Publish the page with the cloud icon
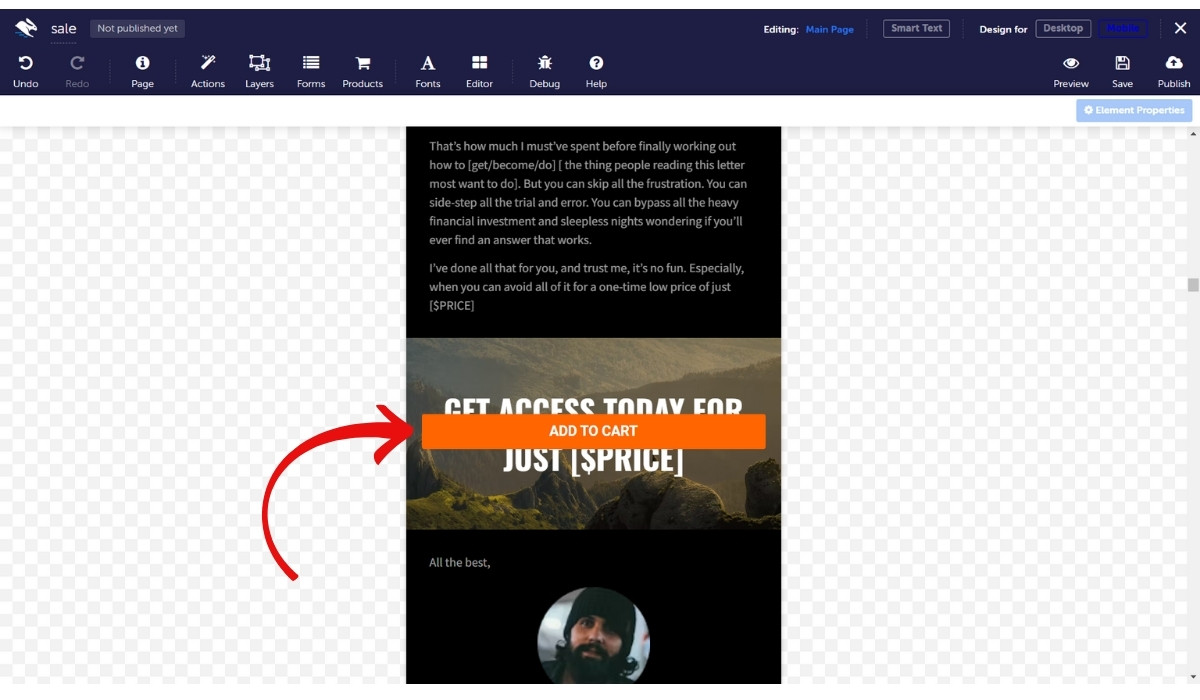Image resolution: width=1200 pixels, height=700 pixels. (1174, 63)
